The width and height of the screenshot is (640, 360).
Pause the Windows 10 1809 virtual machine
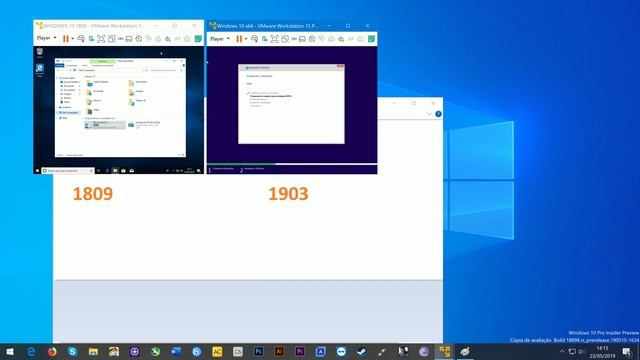[65, 39]
